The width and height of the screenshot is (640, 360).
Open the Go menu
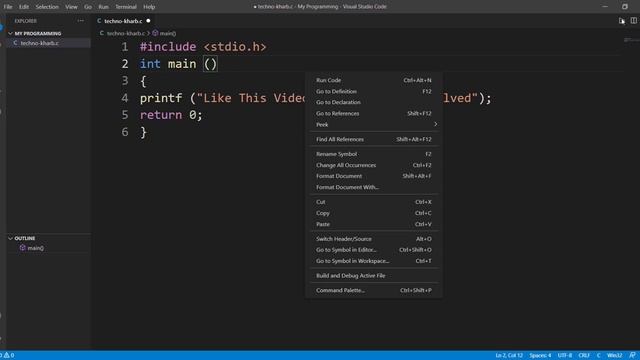[88, 7]
